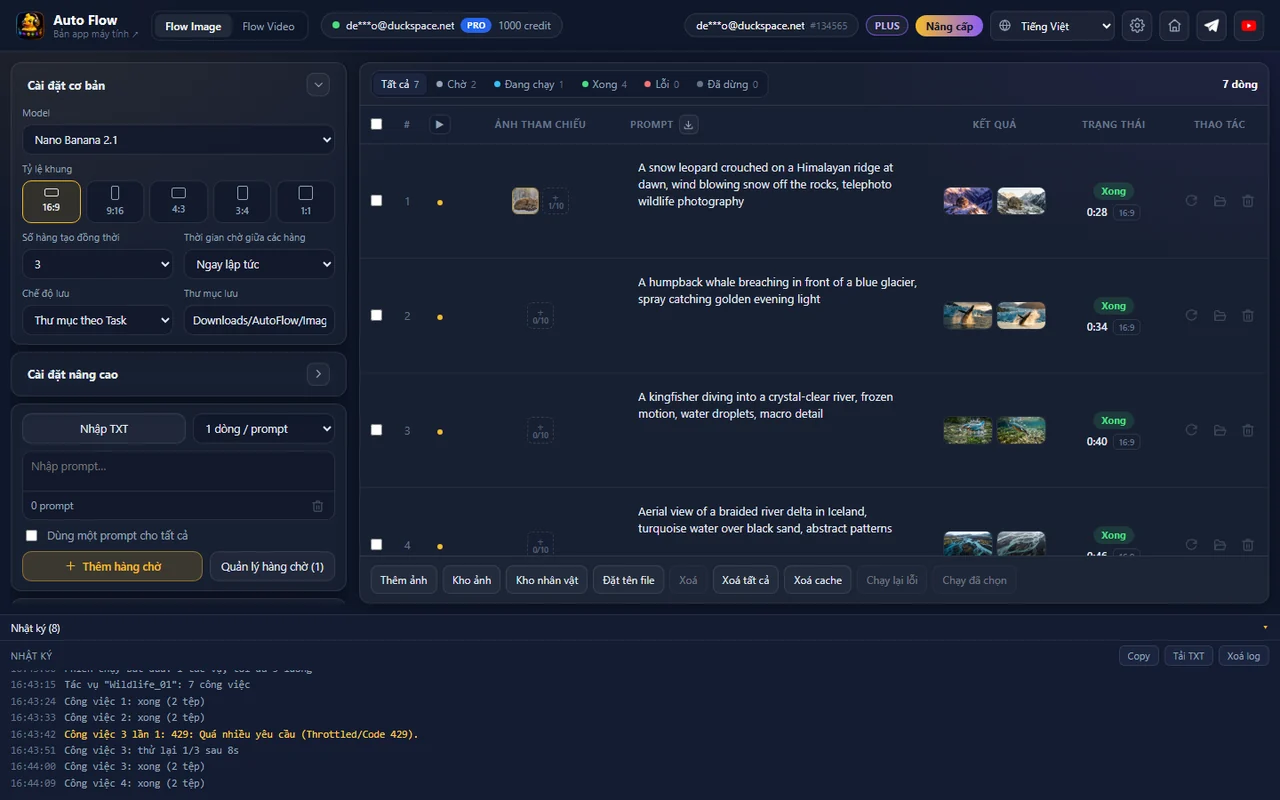Select the 9:16 aspect ratio
This screenshot has width=1280, height=800.
coord(115,201)
